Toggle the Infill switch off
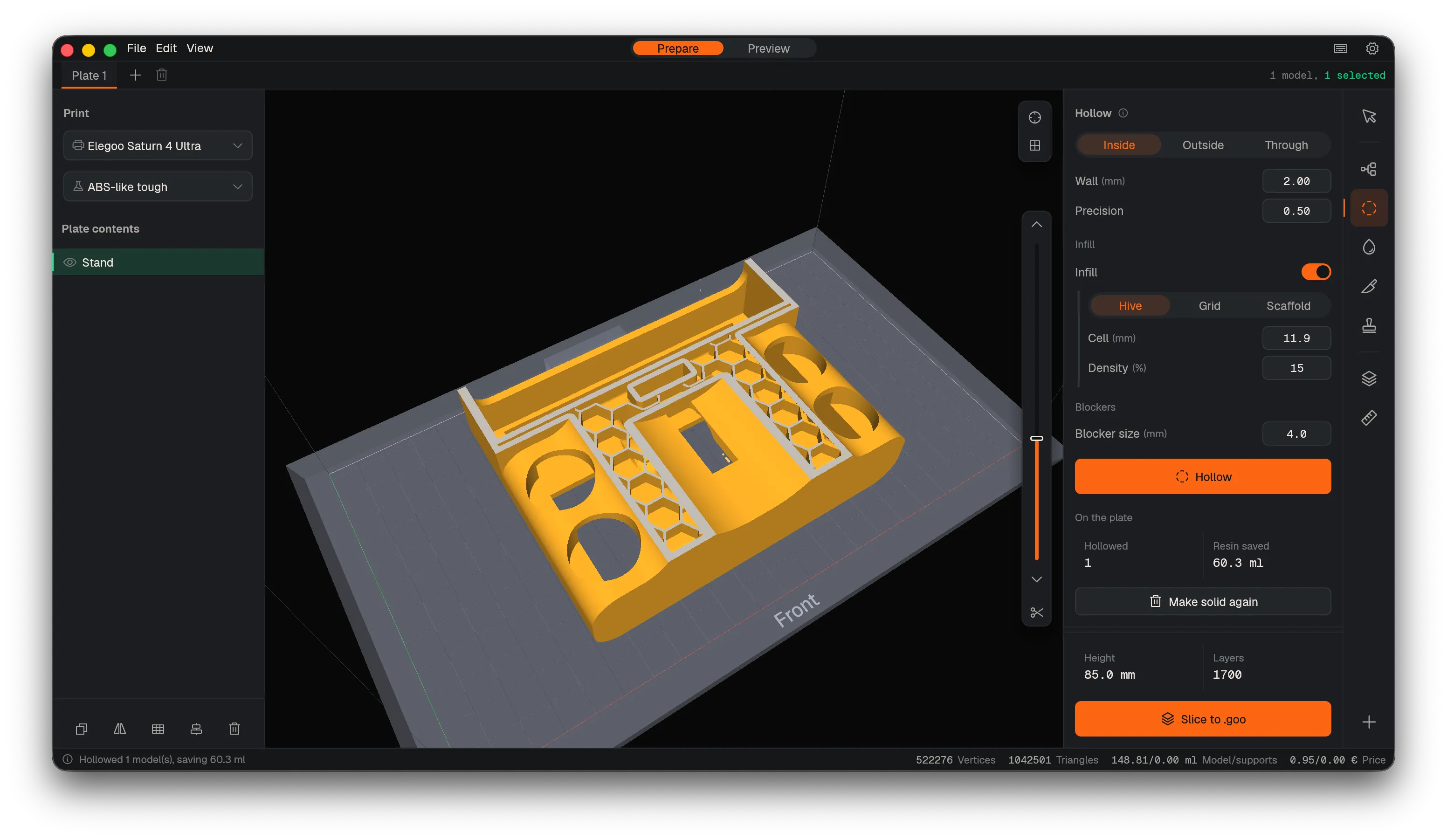Viewport: 1447px width, 840px height. (1316, 272)
